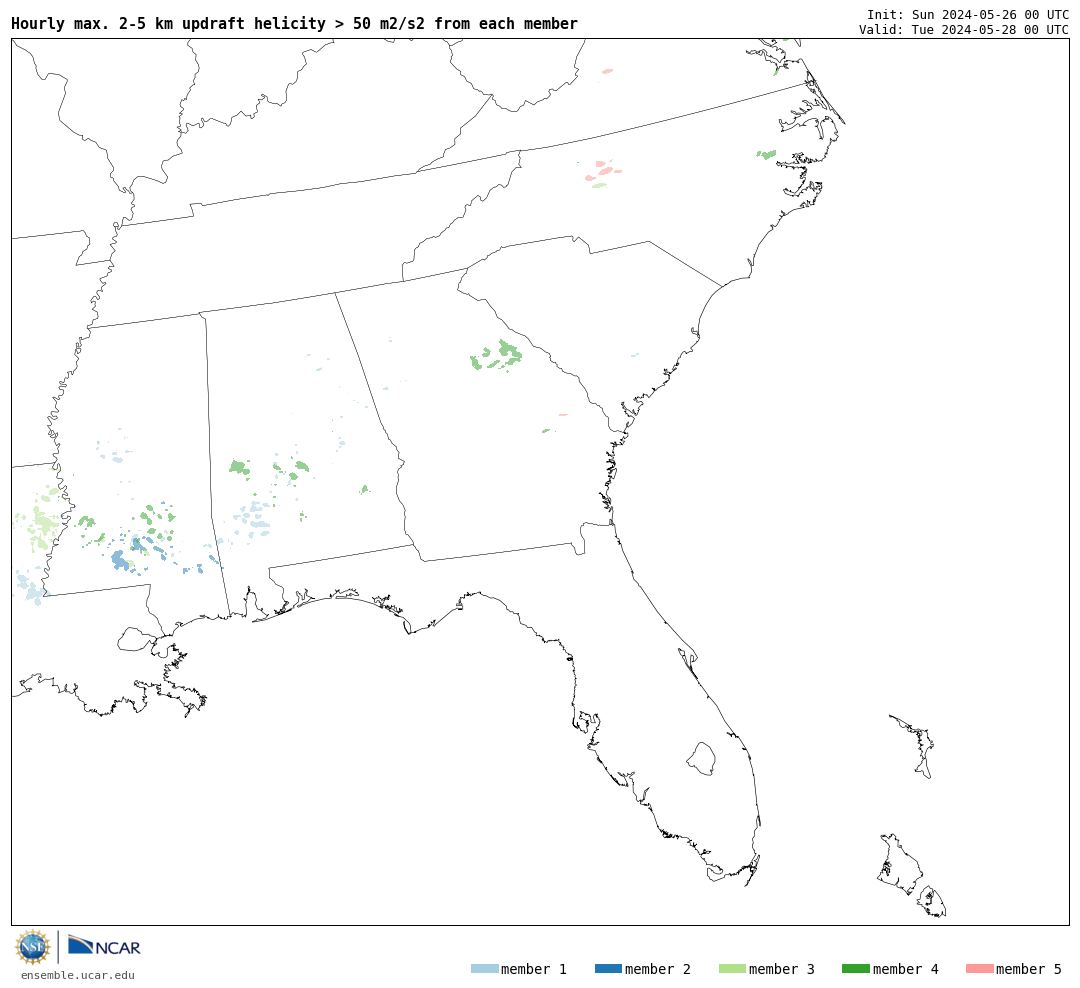The height and width of the screenshot is (988, 1080).
Task: Click the Valid: Tue 2024-05-28 00 UTC text
Action: tap(964, 30)
